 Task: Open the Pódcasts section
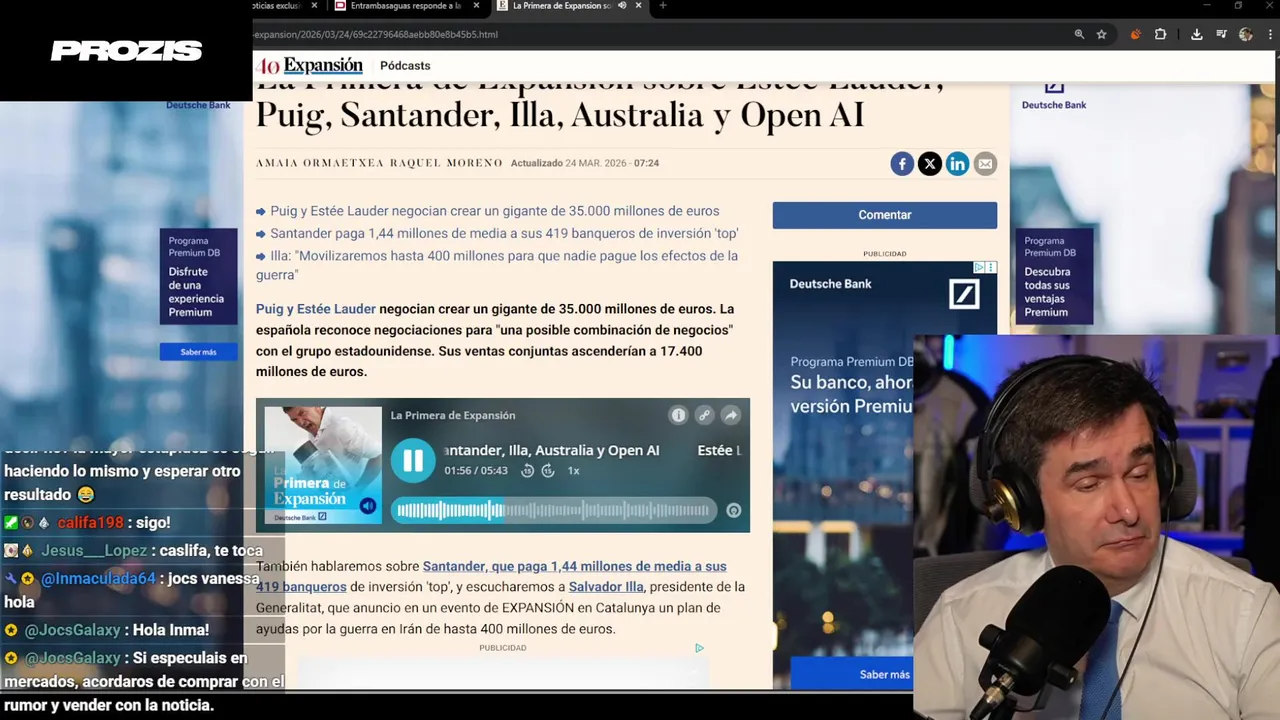[405, 66]
